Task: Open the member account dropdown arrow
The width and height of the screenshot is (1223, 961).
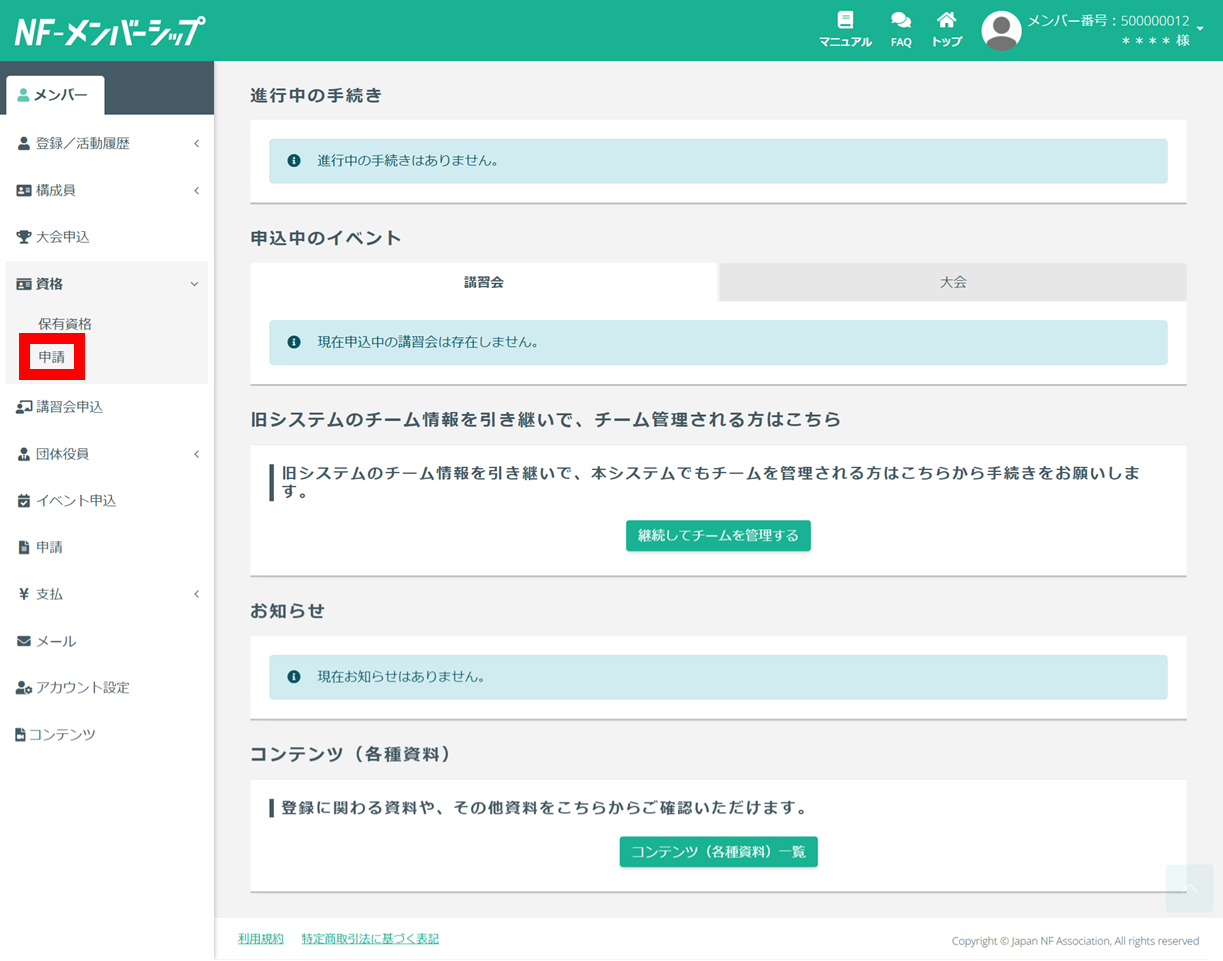Action: 1200,29
